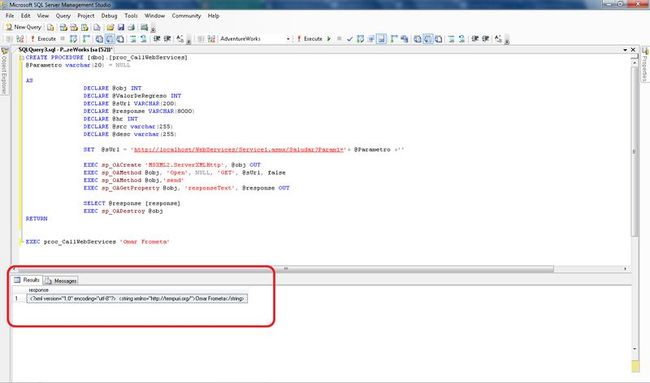This screenshot has height=383, width=650.
Task: Open the Community menu
Action: tap(186, 16)
